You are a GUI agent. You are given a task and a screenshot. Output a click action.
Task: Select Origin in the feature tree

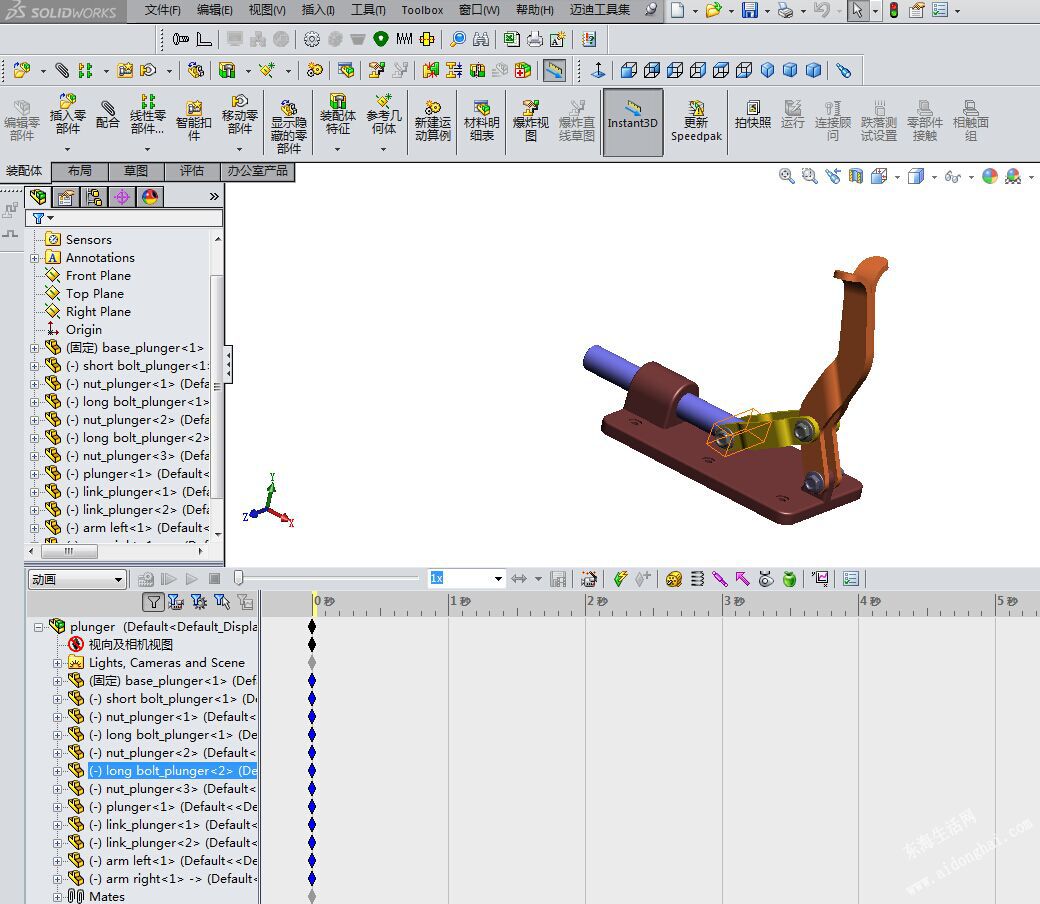84,330
